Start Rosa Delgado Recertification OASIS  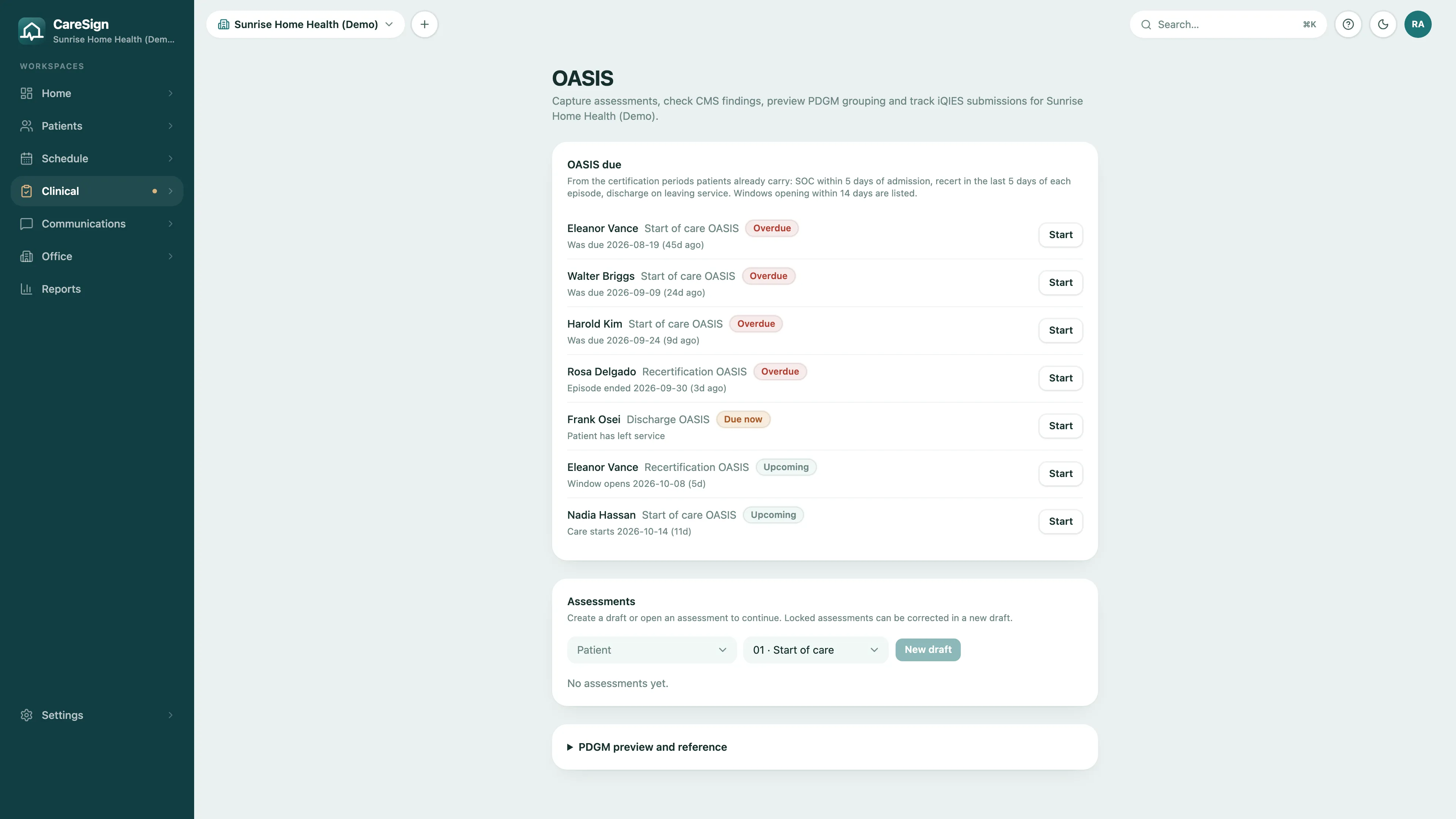point(1061,378)
